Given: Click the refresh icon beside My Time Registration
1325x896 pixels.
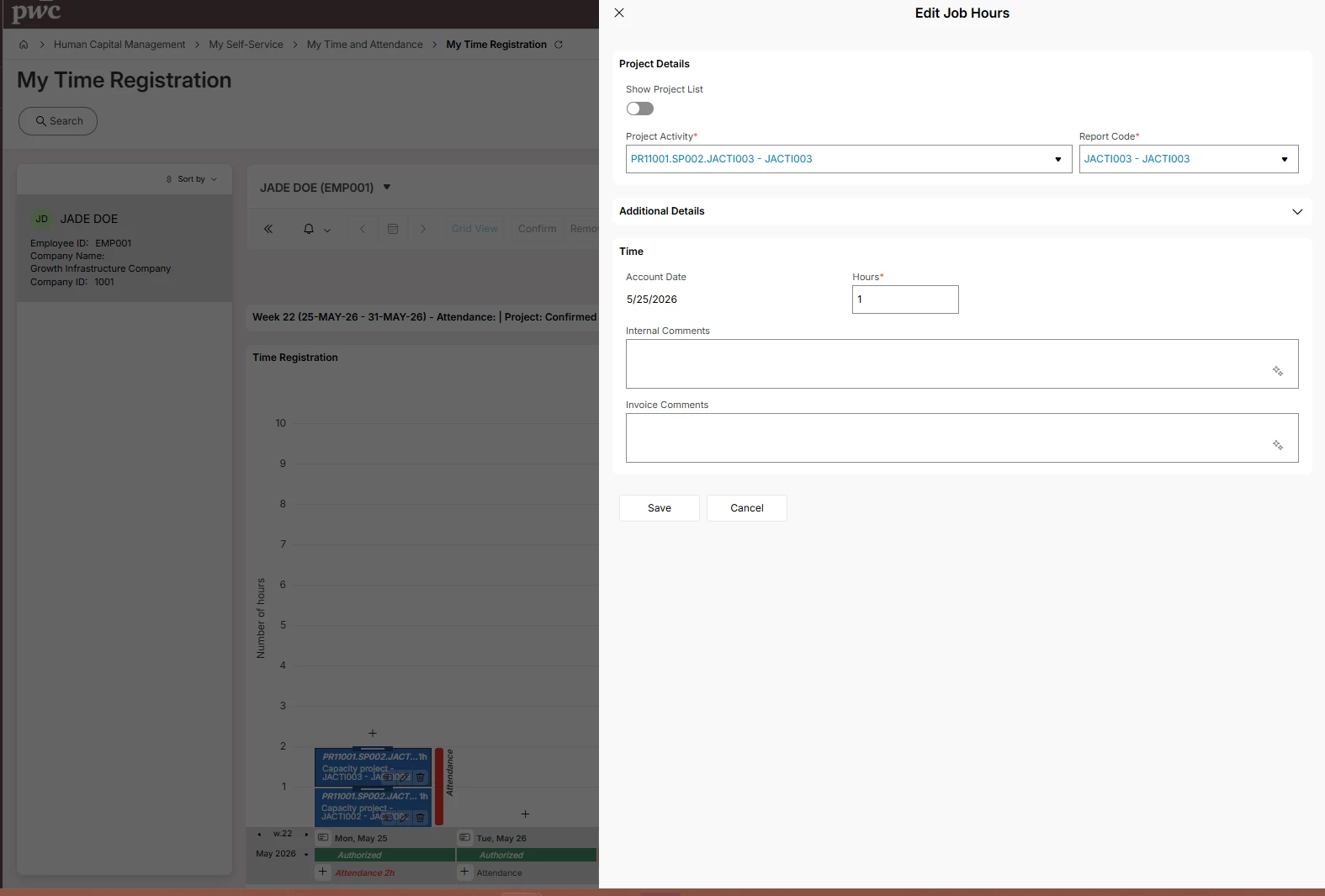Looking at the screenshot, I should point(559,45).
